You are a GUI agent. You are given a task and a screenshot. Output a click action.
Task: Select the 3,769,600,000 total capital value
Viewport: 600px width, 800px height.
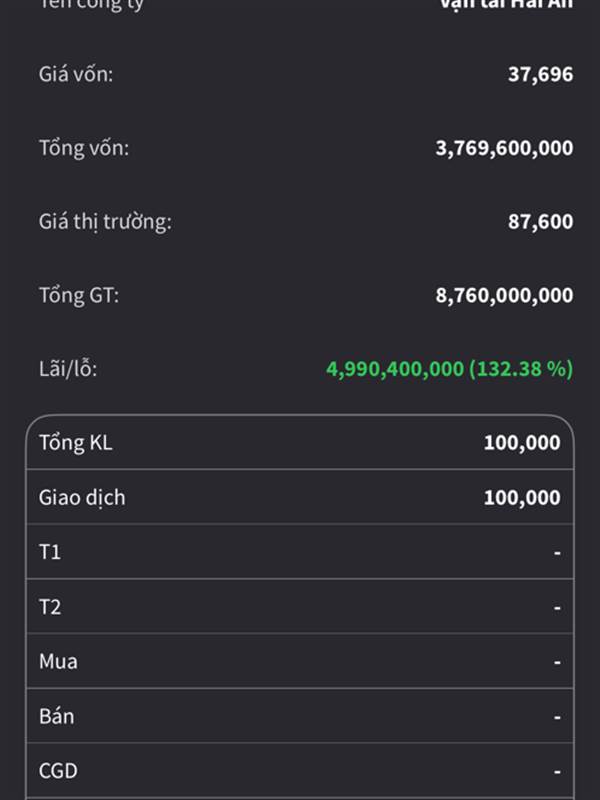[x=504, y=148]
